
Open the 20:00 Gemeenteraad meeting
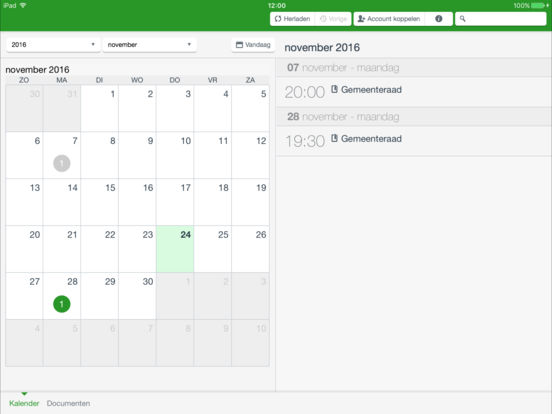(x=414, y=92)
